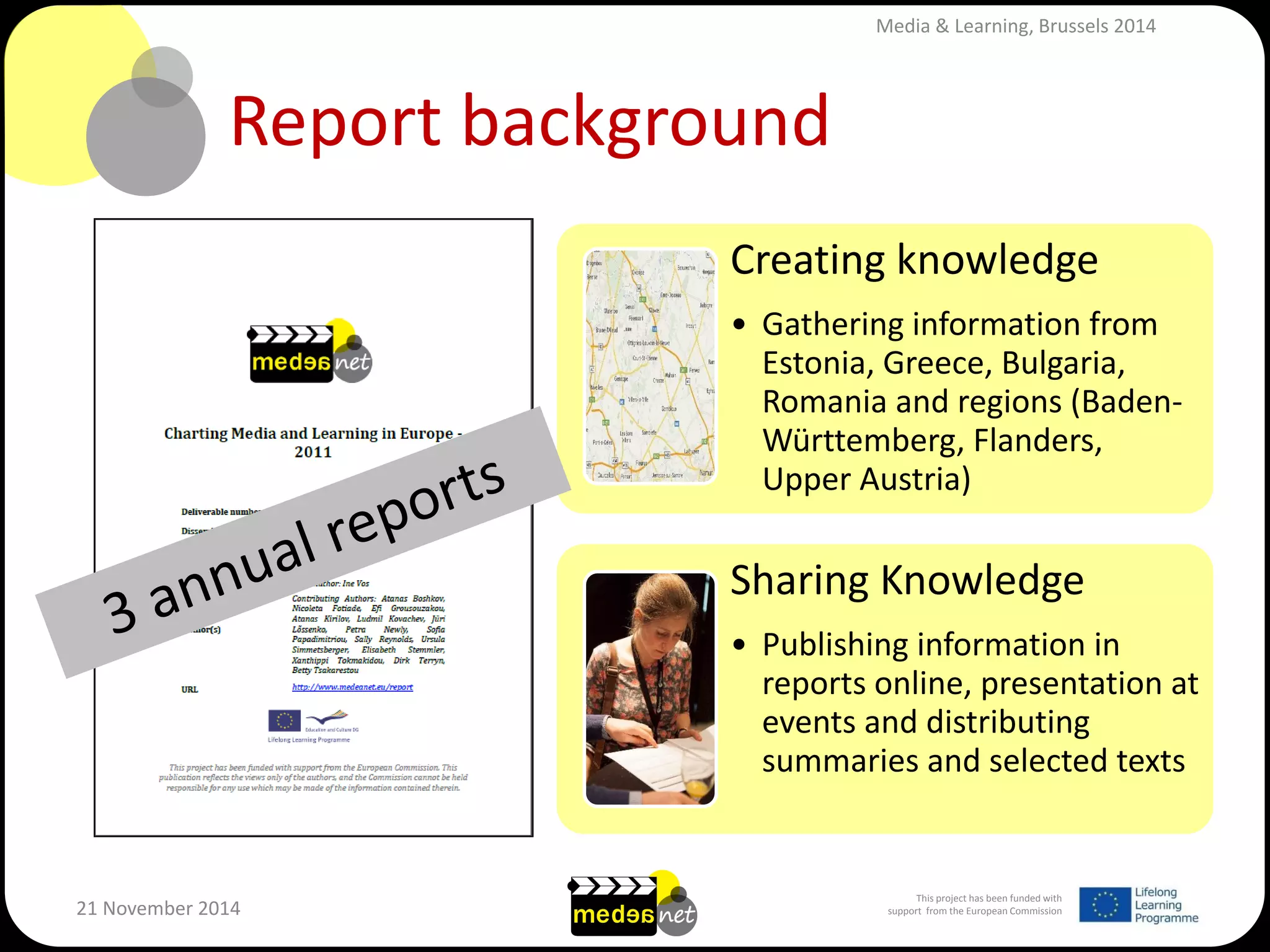Click the 'Deliverable number' label

click(x=220, y=511)
